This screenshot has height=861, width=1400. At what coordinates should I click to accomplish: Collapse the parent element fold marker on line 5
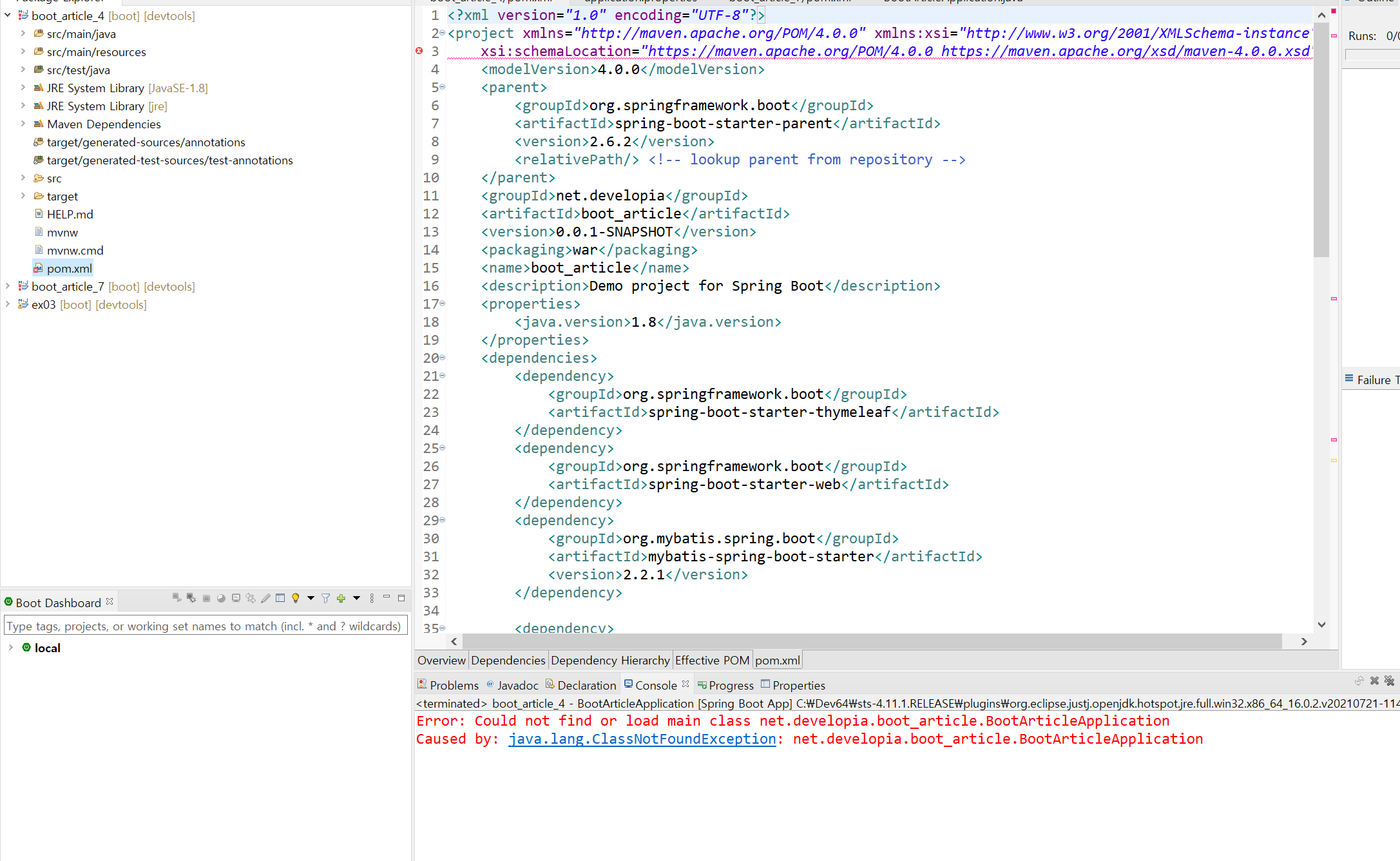(x=443, y=87)
